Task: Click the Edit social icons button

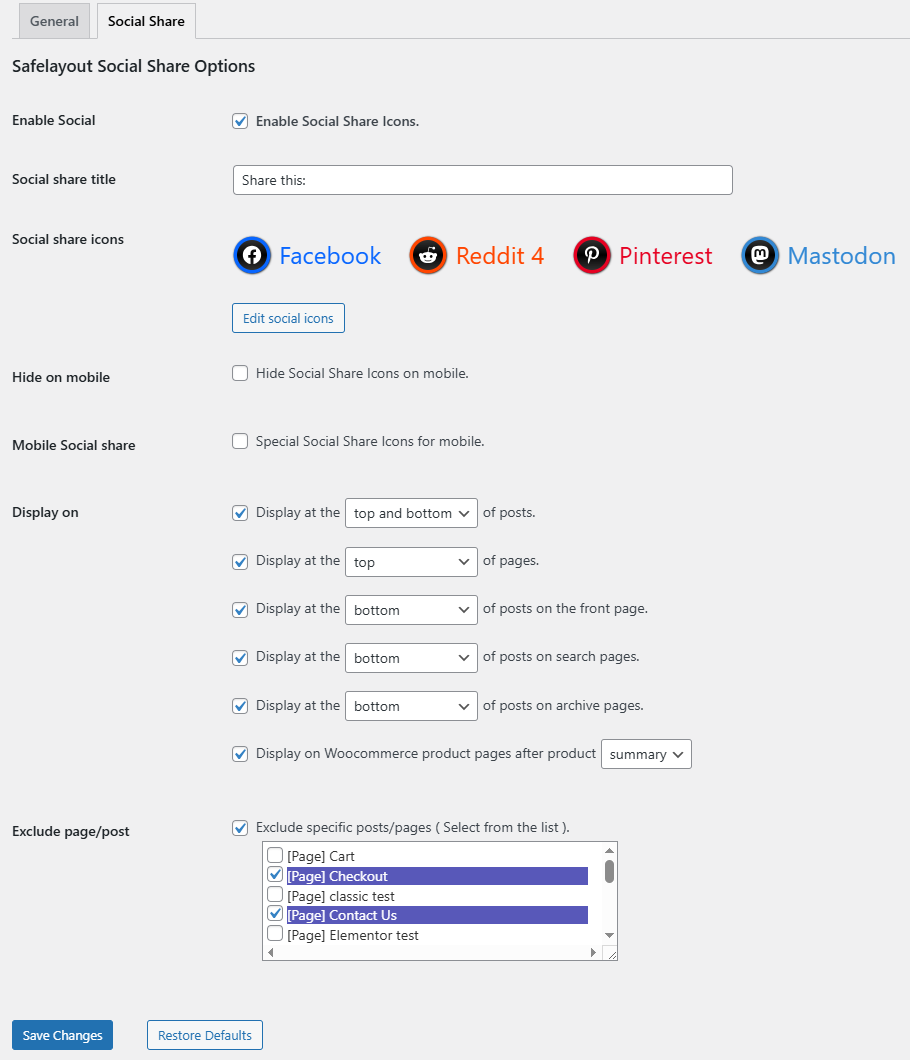Action: point(288,318)
